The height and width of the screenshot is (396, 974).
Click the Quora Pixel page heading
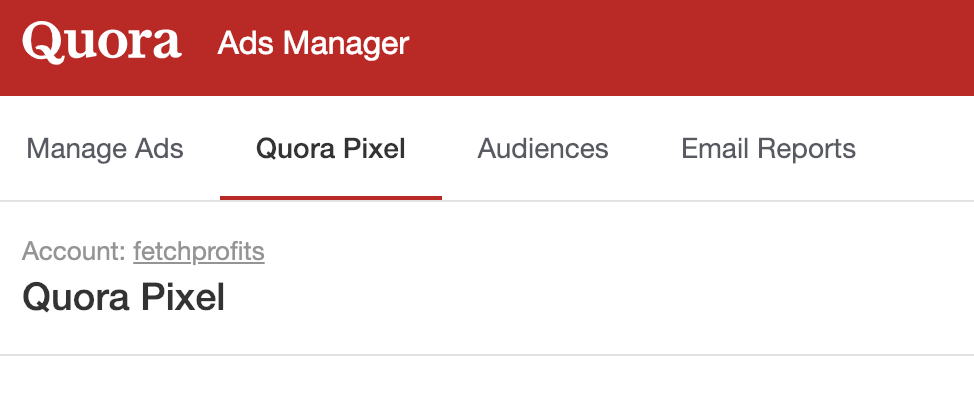pos(123,297)
